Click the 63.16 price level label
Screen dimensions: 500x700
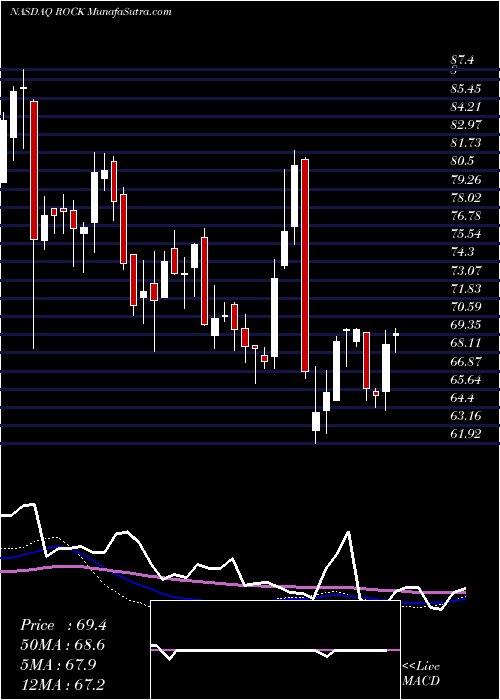[x=466, y=416]
